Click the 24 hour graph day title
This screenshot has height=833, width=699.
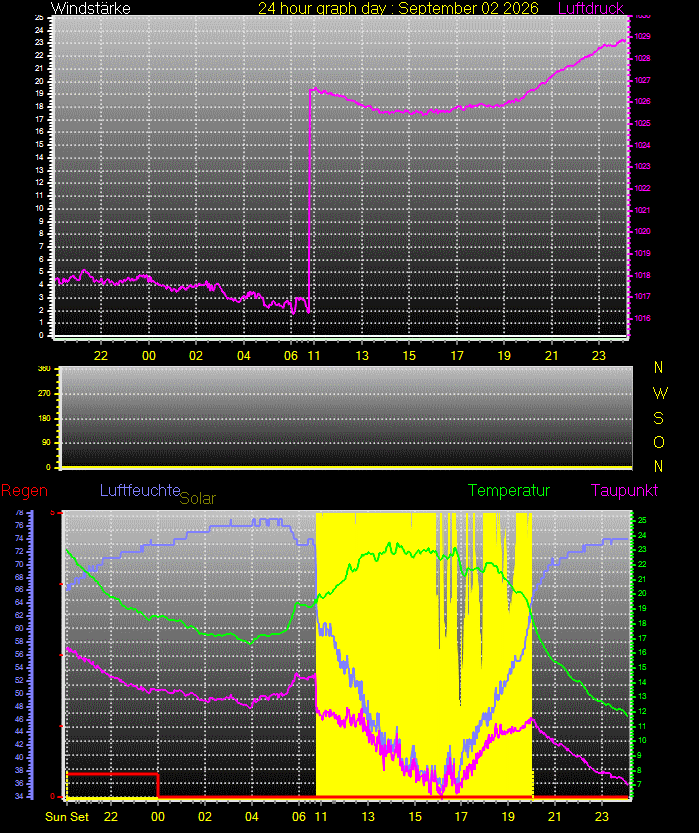point(398,8)
